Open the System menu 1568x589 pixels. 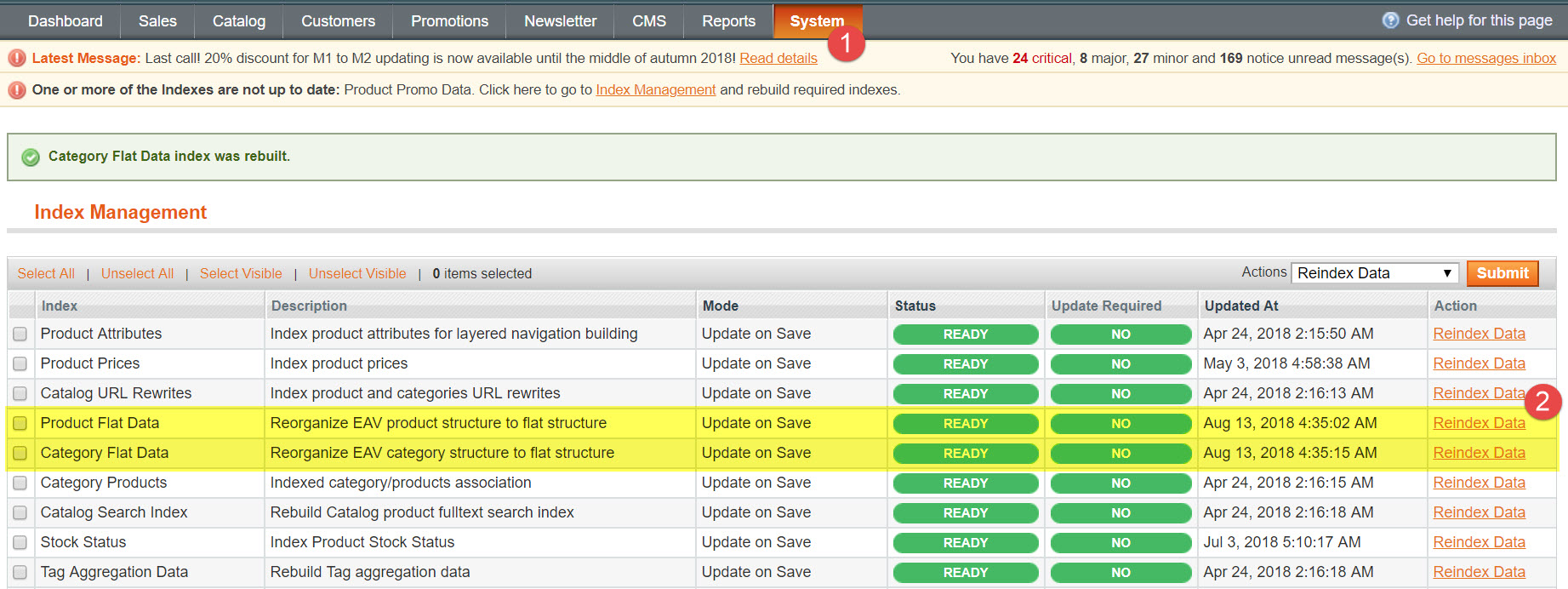tap(817, 21)
